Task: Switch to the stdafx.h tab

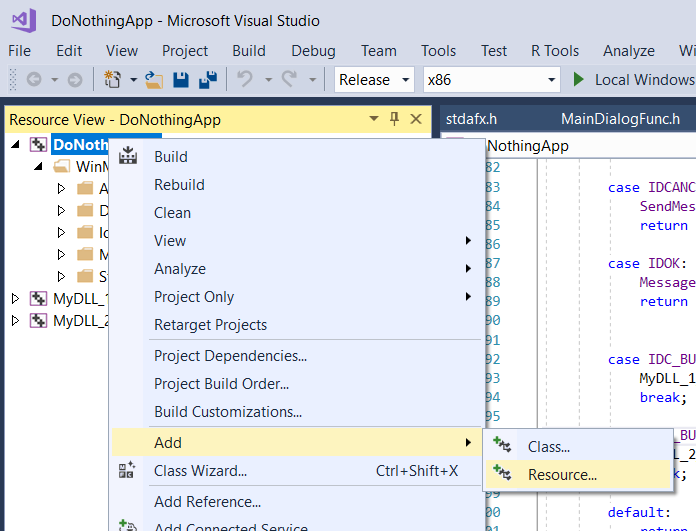Action: pos(471,119)
